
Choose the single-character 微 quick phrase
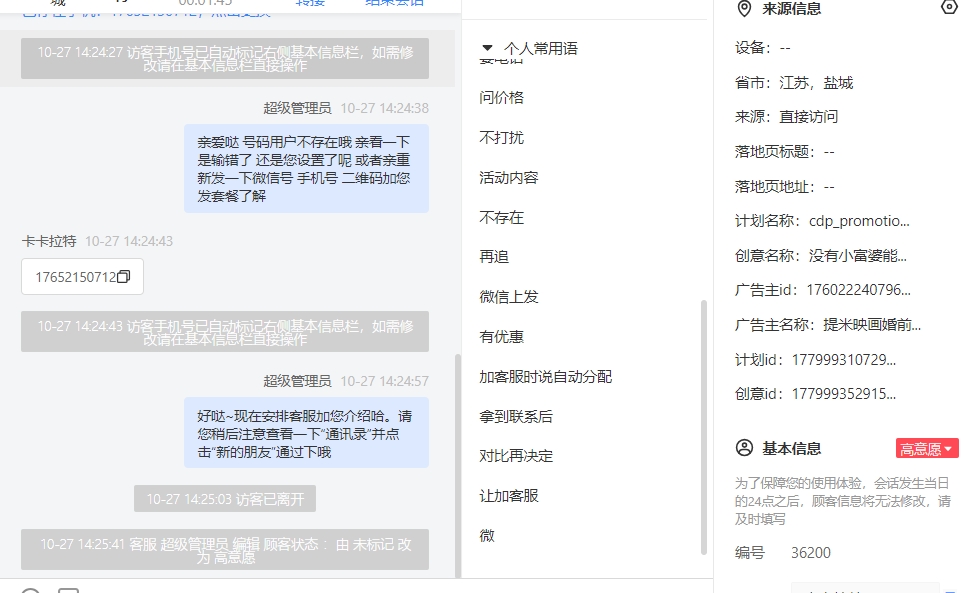pyautogui.click(x=487, y=536)
